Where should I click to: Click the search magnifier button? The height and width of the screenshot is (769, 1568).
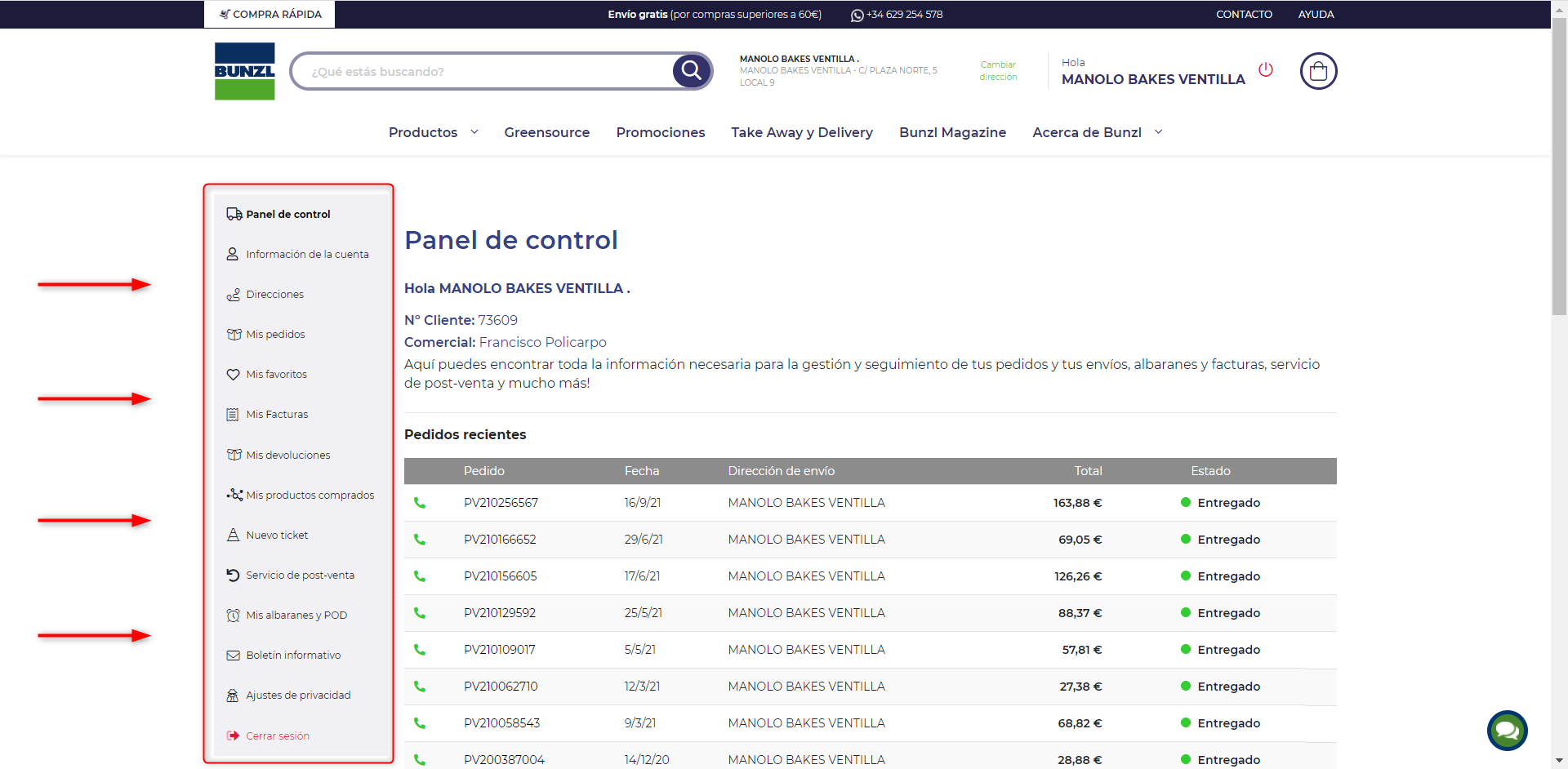[691, 71]
